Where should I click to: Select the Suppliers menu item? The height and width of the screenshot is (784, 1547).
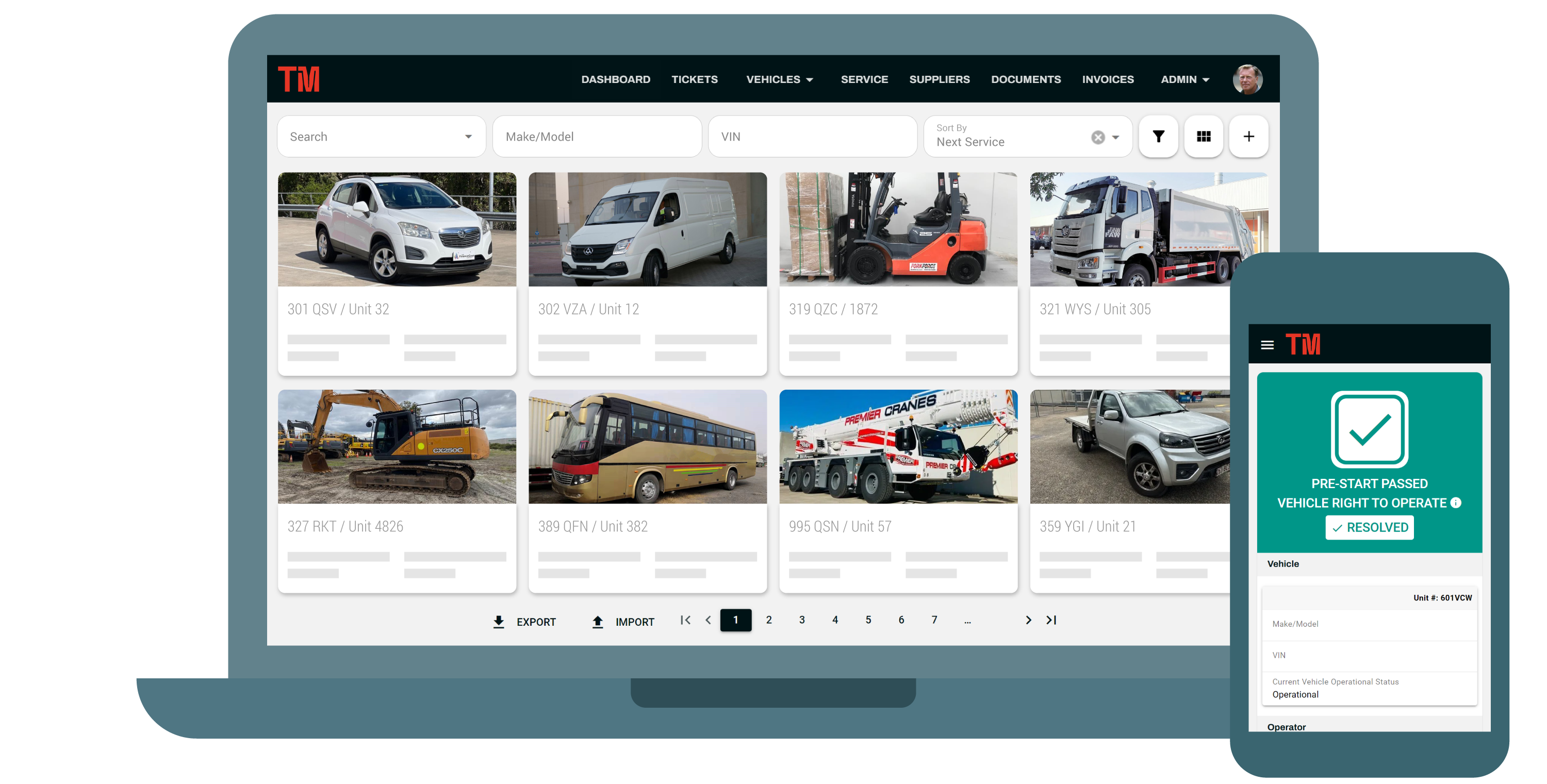[x=939, y=79]
